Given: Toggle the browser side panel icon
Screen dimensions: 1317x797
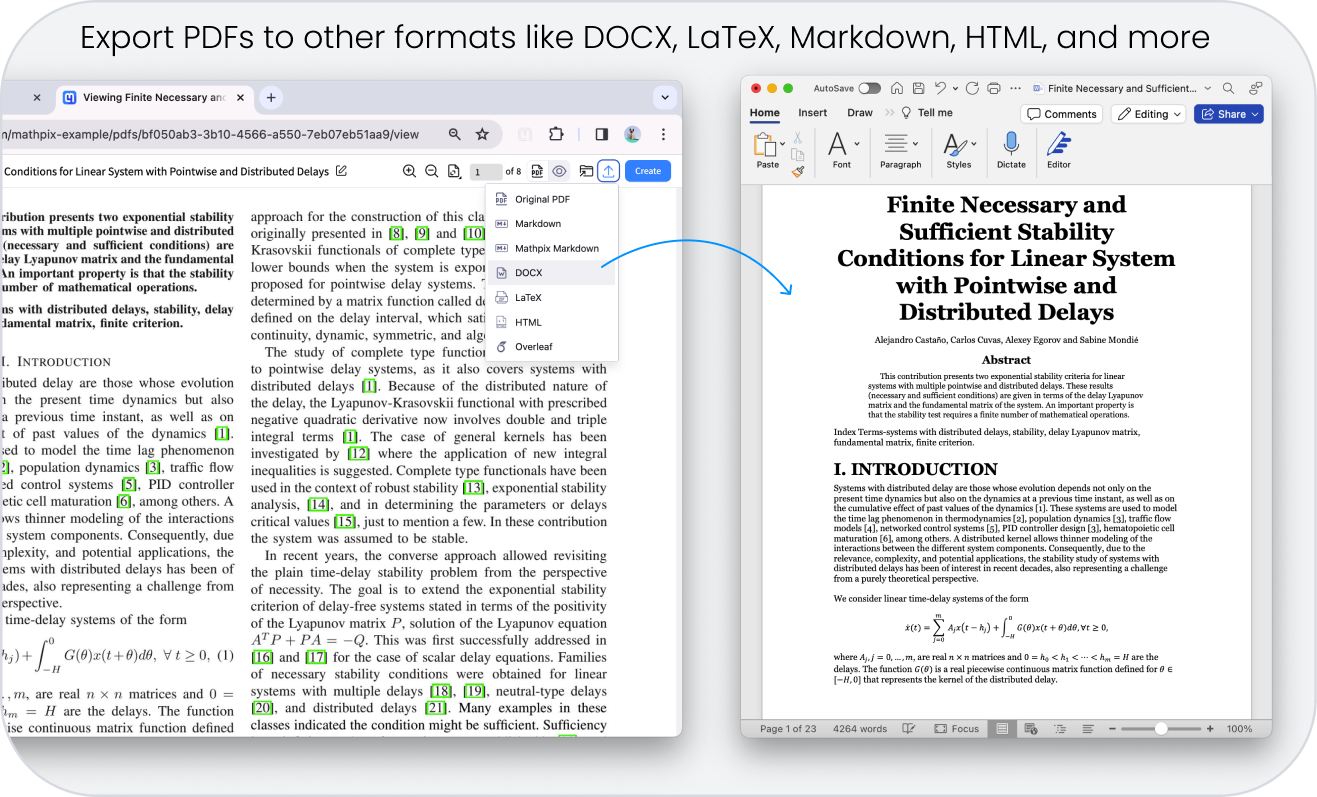Looking at the screenshot, I should pyautogui.click(x=602, y=134).
